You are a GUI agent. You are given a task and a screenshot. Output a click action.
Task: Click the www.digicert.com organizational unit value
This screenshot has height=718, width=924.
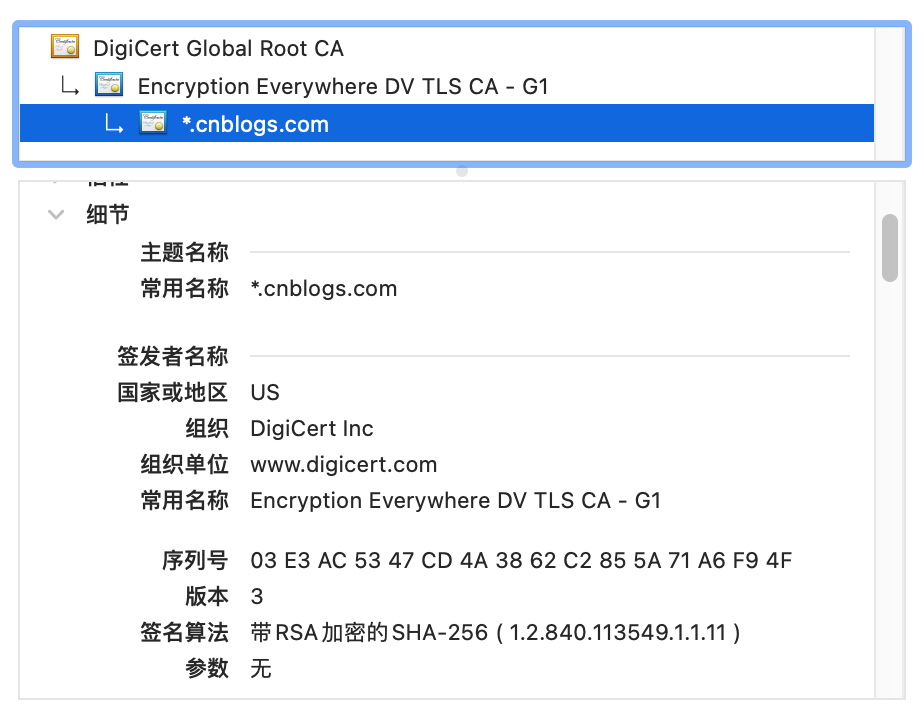(344, 465)
